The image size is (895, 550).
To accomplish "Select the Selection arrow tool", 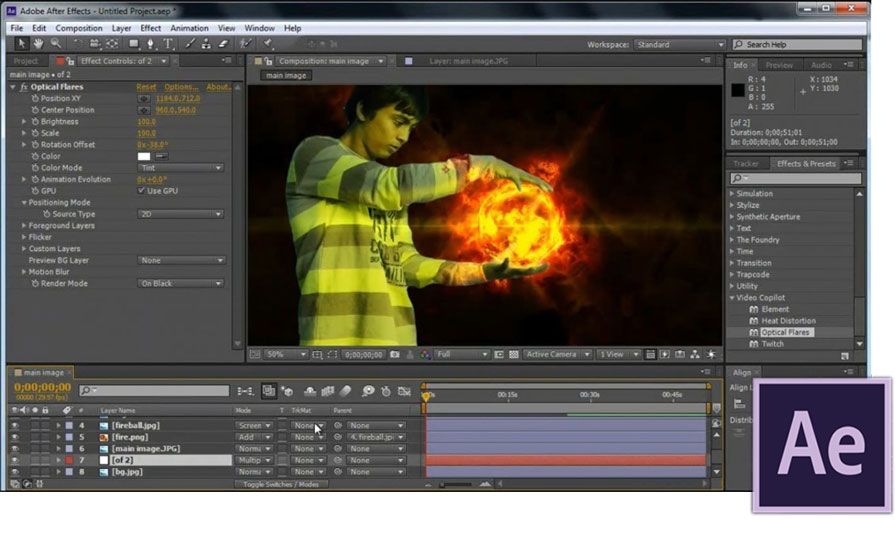I will (22, 43).
